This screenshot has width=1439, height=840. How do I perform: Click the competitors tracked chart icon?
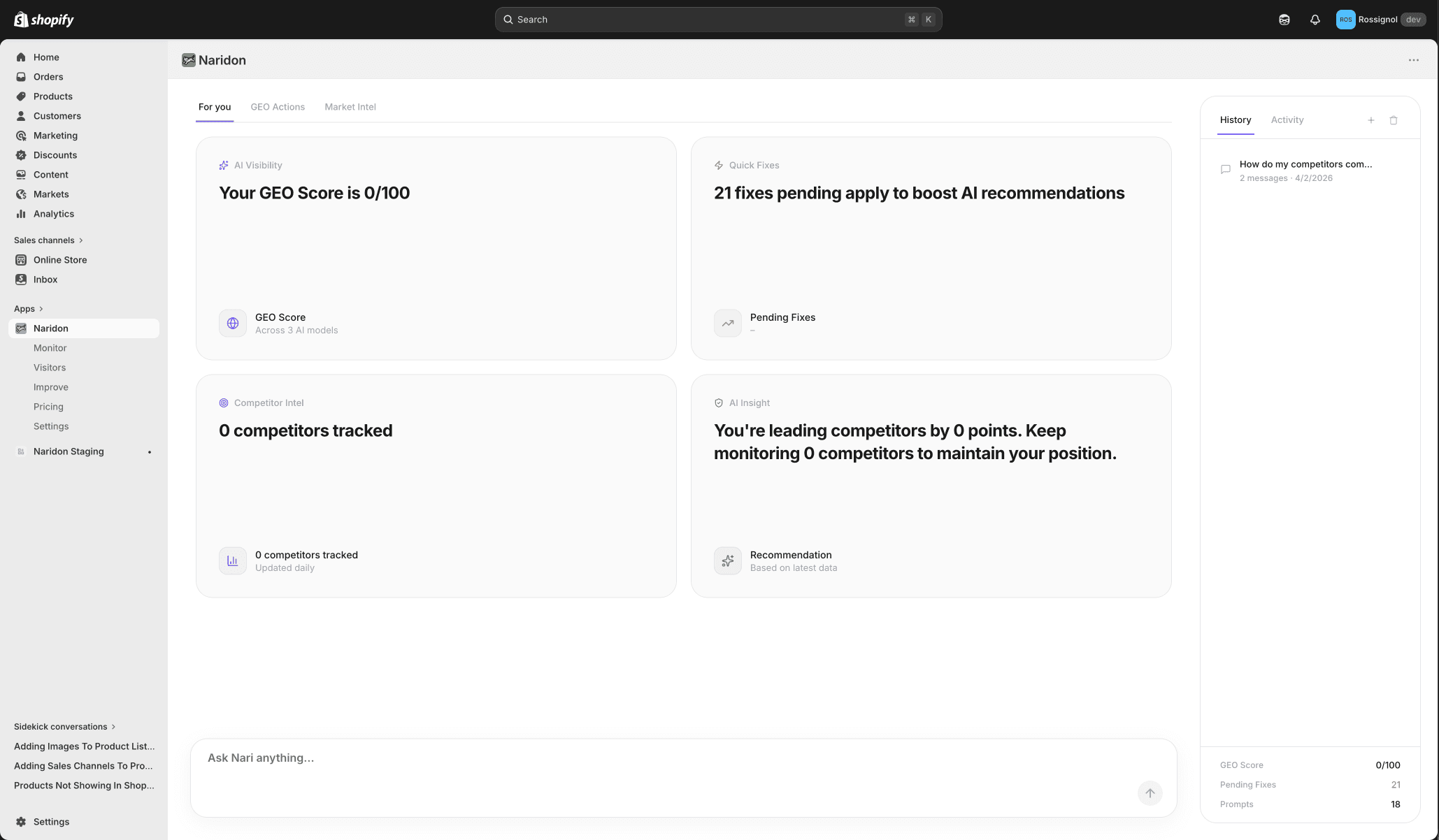(x=232, y=560)
